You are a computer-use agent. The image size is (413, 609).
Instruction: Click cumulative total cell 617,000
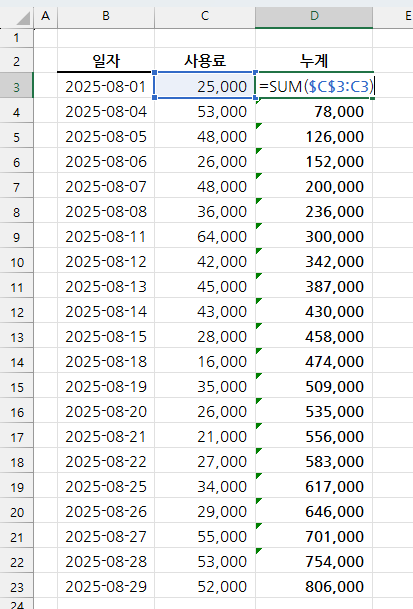(314, 486)
